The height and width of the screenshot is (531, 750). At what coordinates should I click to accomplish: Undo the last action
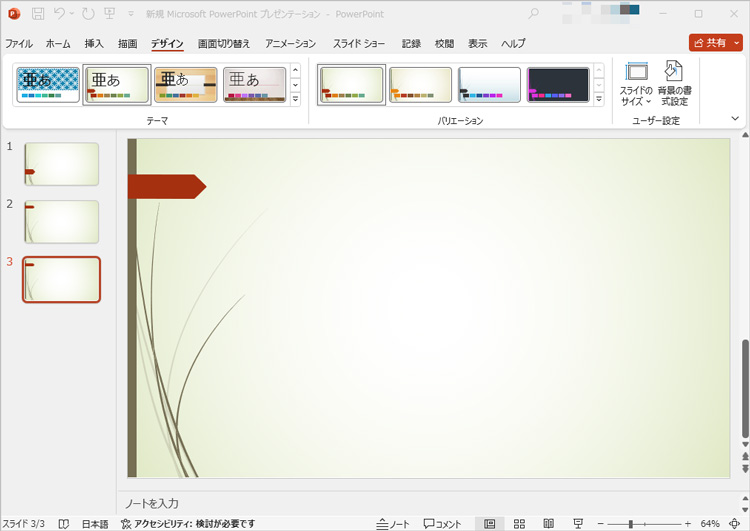pos(59,13)
